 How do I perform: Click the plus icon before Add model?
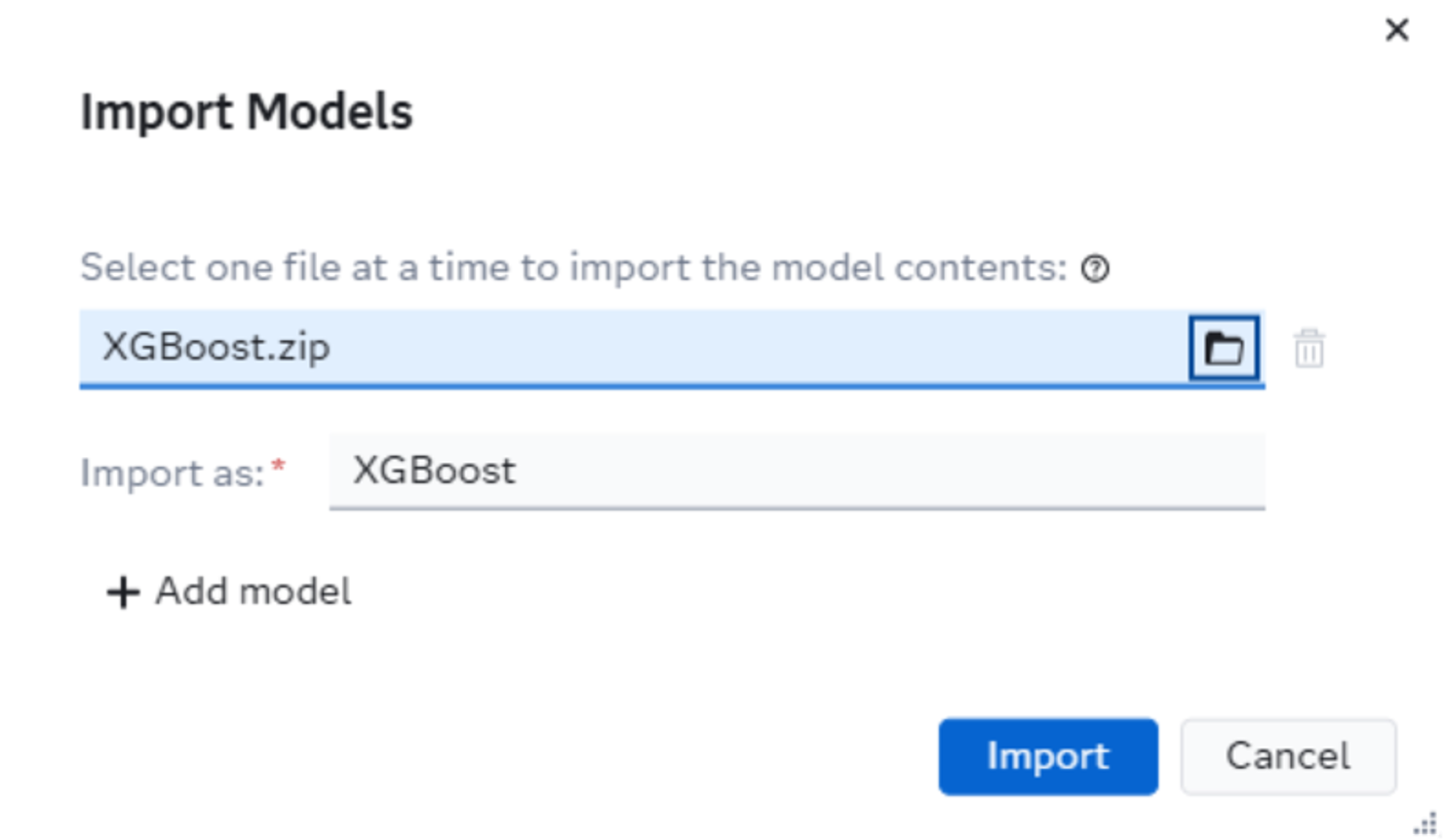click(123, 592)
